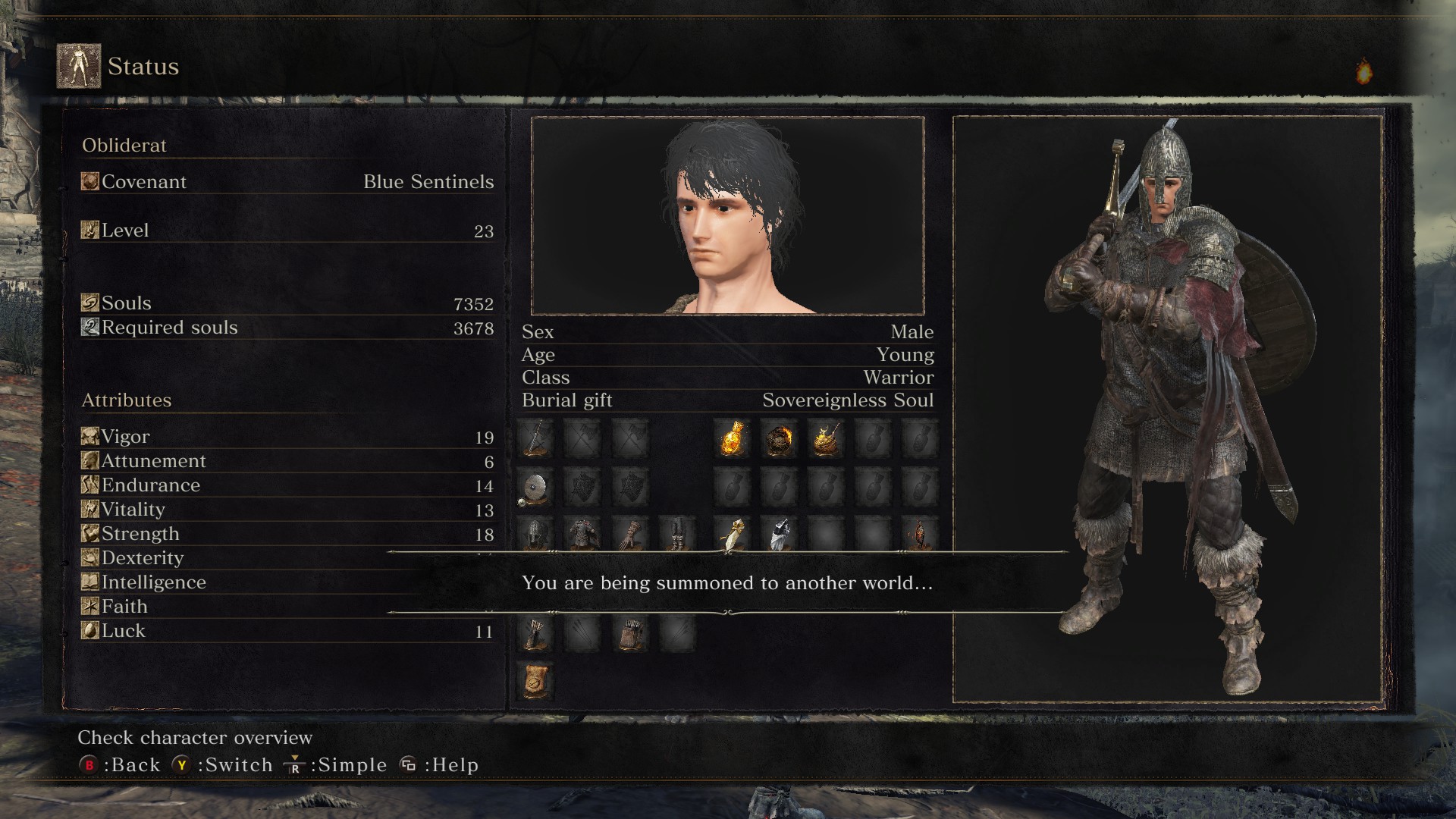Select the Covenant Blue Sentinels row
This screenshot has width=1456, height=819.
tap(287, 182)
